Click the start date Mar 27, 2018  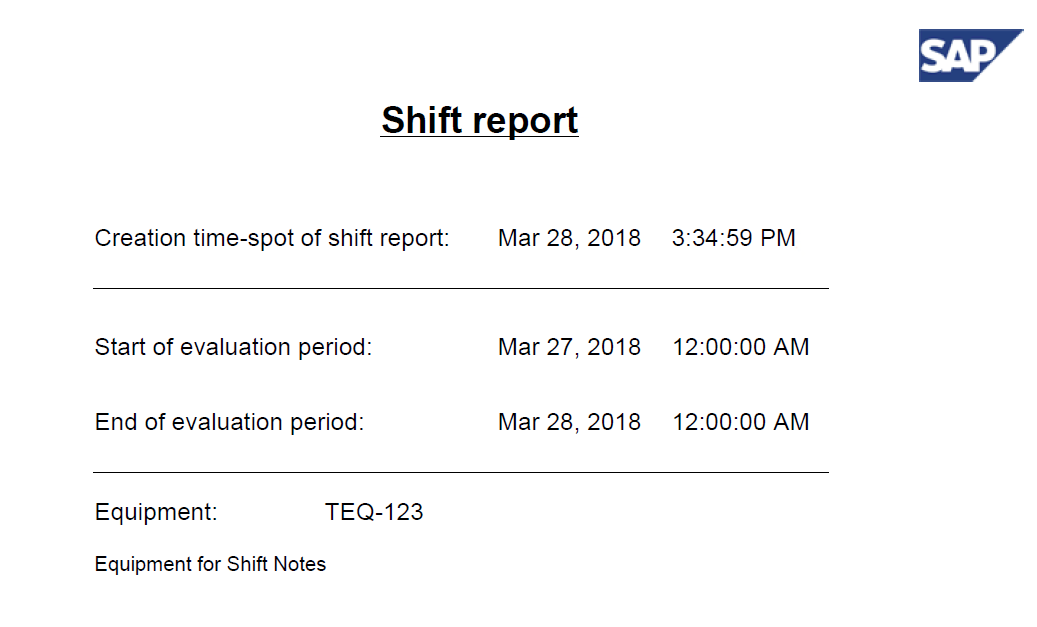(x=569, y=348)
